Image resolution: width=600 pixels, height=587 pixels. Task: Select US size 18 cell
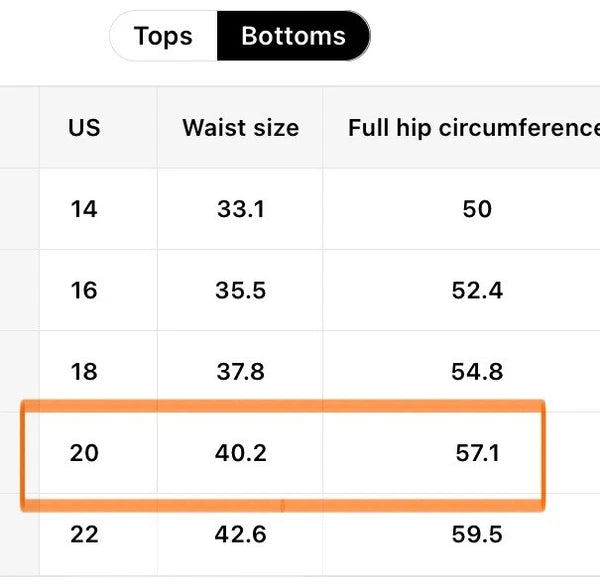84,372
